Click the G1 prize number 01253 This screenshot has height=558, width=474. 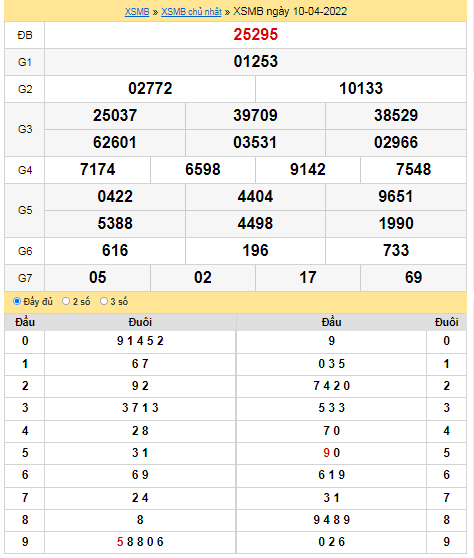(x=256, y=62)
